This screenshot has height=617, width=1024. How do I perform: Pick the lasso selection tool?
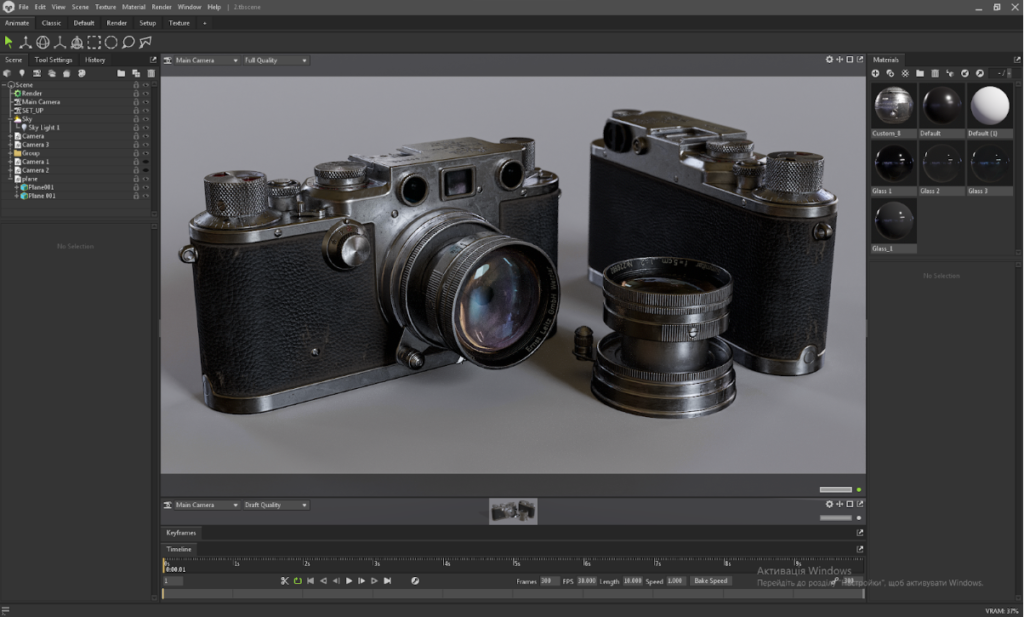128,42
